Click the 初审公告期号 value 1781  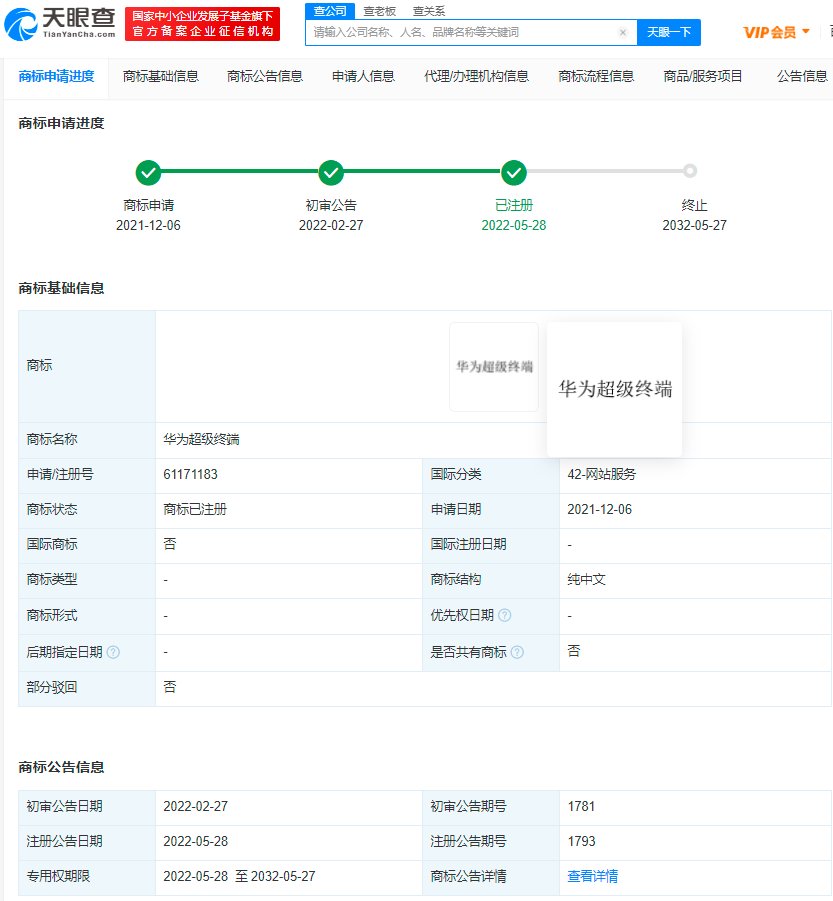tap(581, 807)
